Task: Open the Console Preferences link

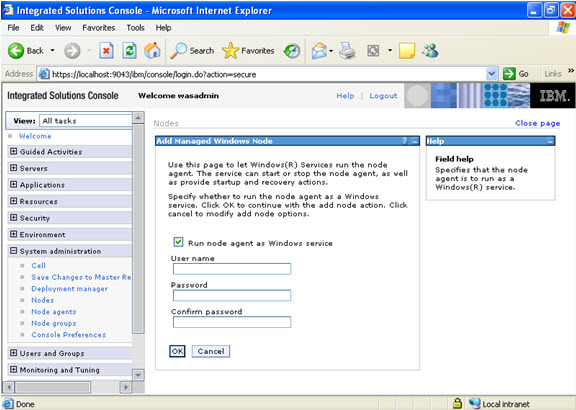Action: click(x=68, y=335)
